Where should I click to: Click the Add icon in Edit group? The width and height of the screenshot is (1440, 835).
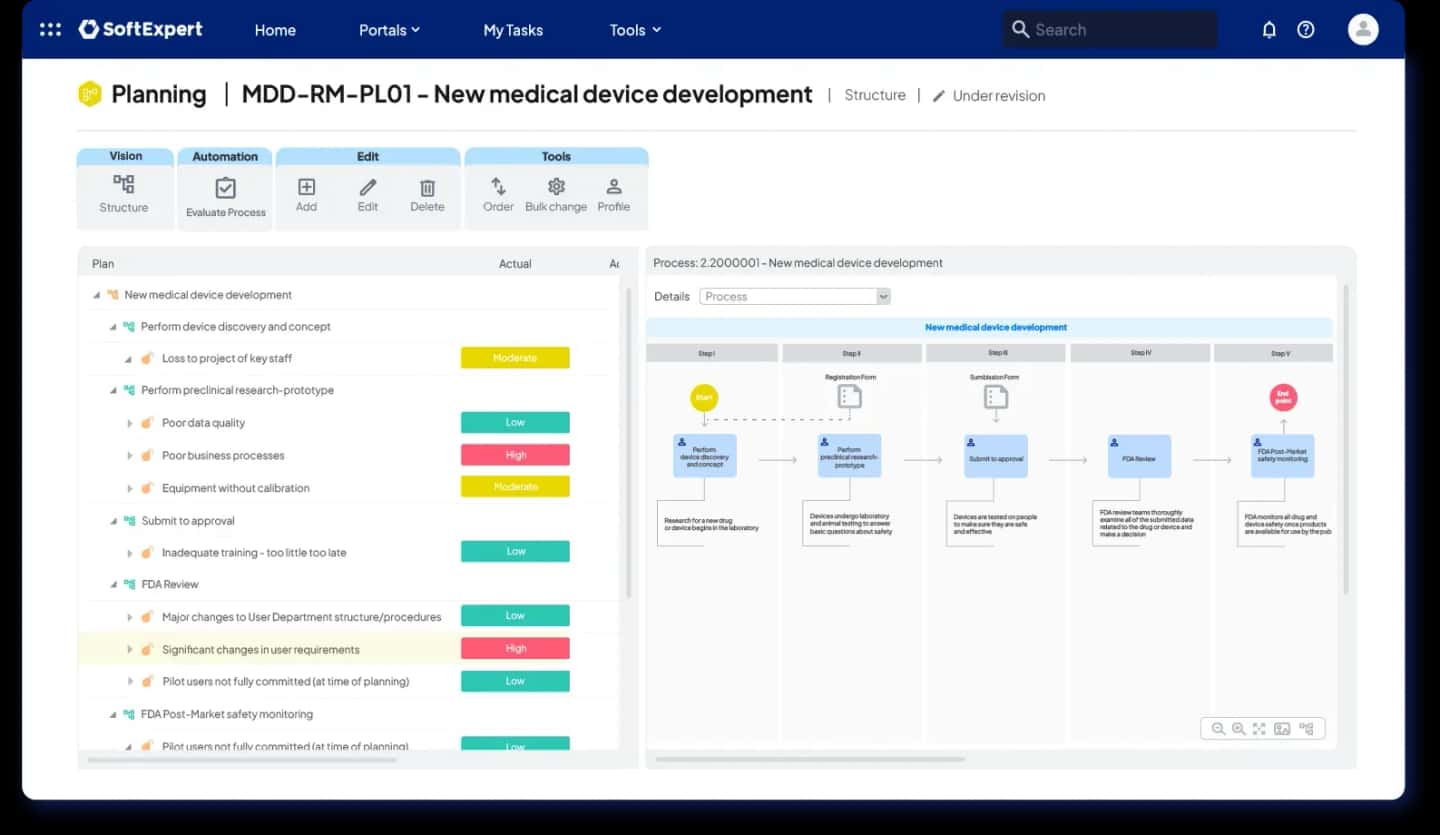click(306, 187)
